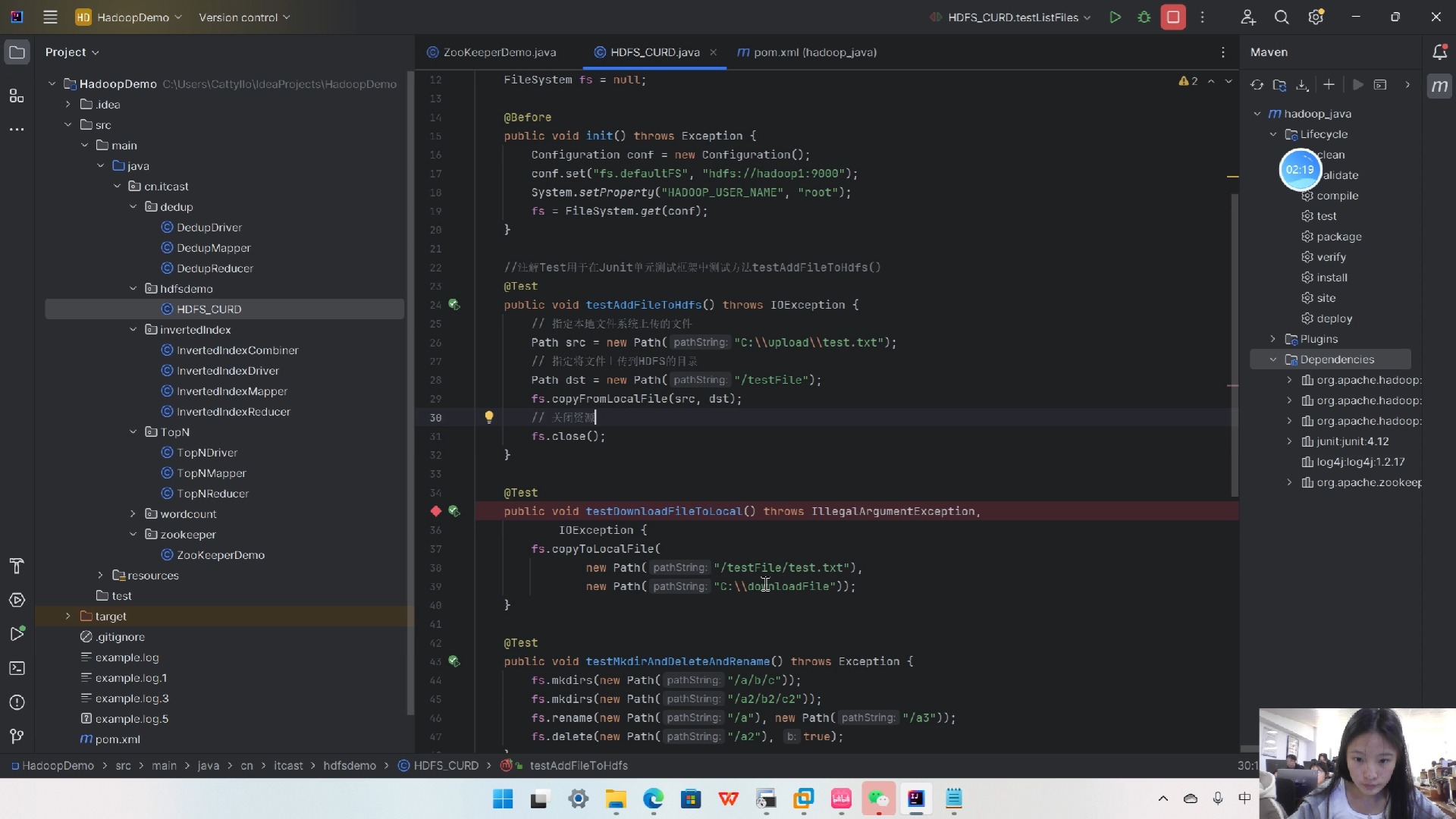Open editor tabs options menu

[1222, 52]
